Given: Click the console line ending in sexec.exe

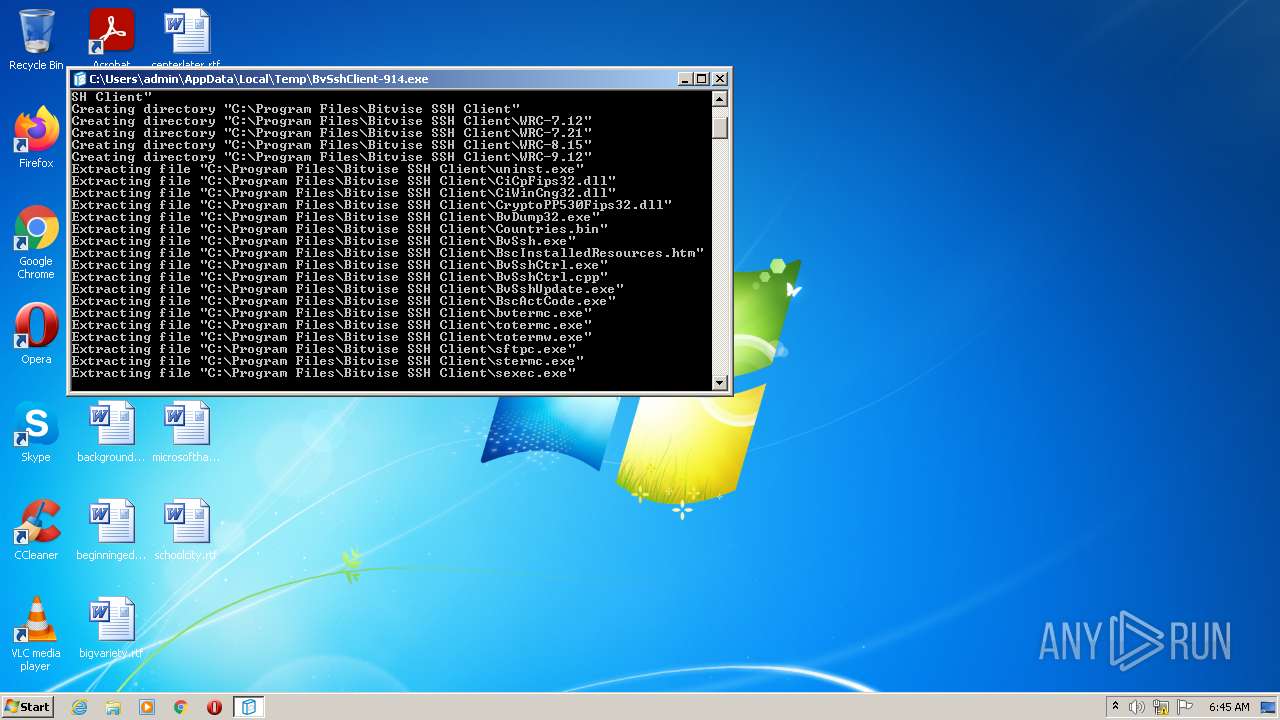Looking at the screenshot, I should click(x=324, y=373).
